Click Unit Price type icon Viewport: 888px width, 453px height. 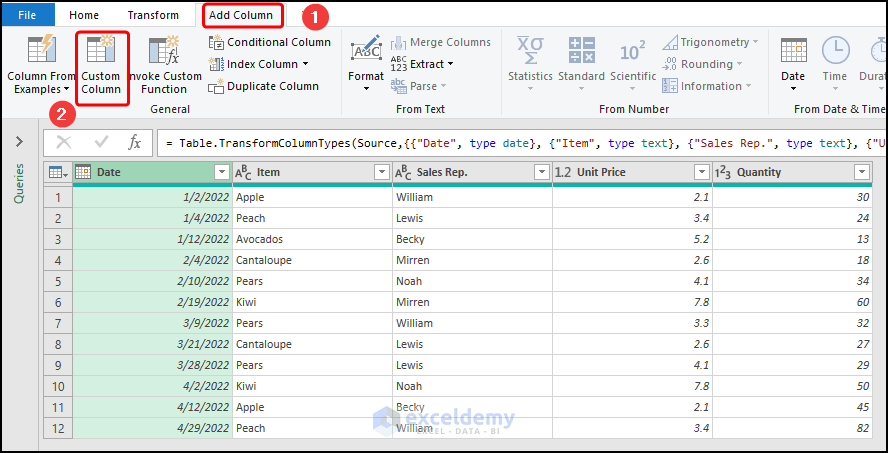563,172
